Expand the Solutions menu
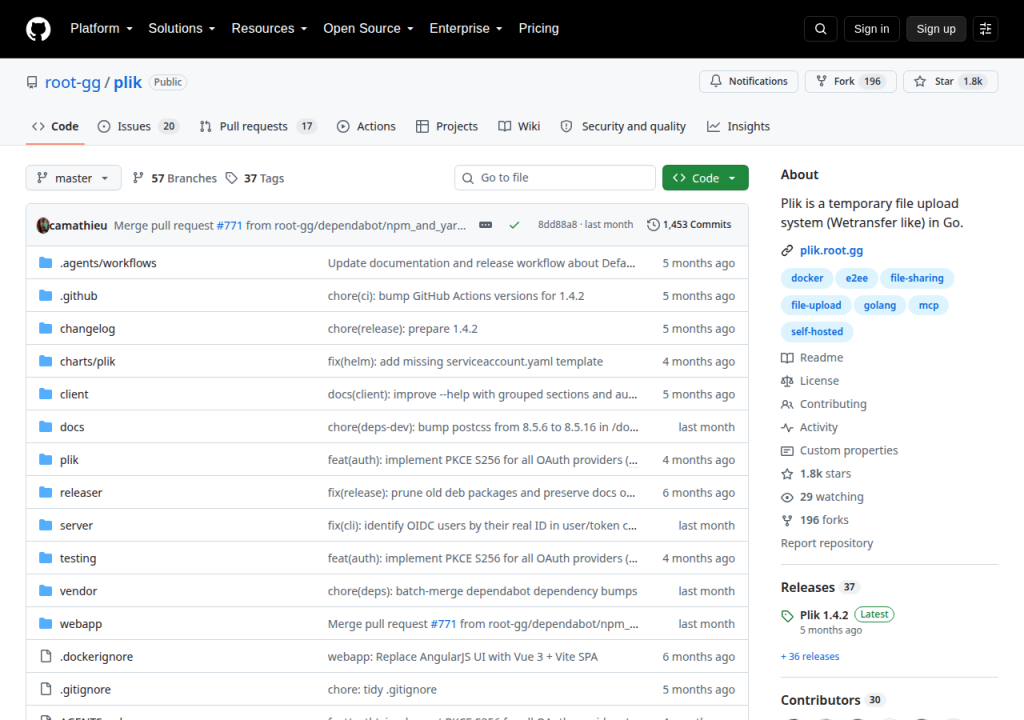 tap(182, 29)
